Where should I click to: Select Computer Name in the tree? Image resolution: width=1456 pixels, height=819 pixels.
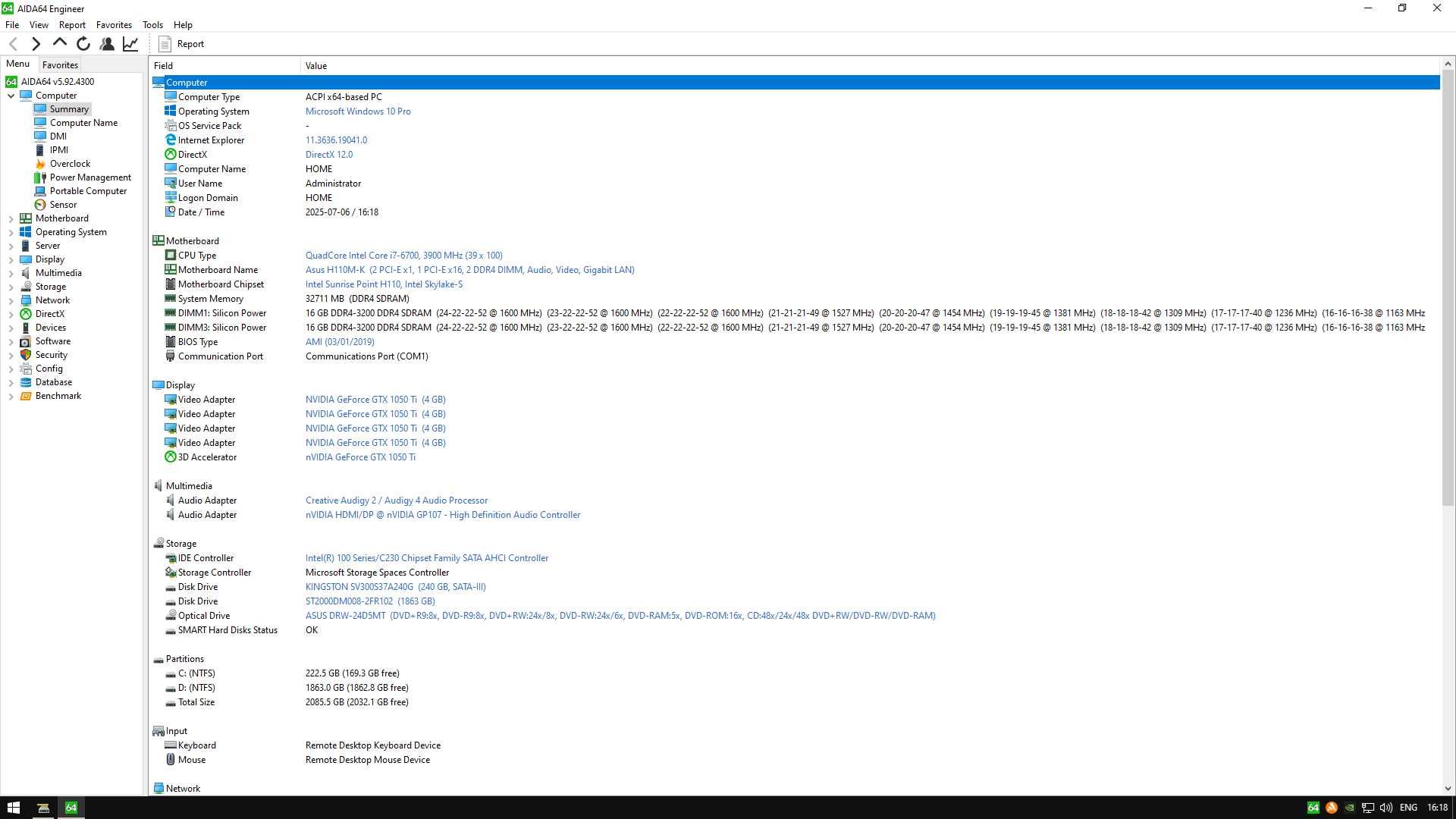click(83, 123)
